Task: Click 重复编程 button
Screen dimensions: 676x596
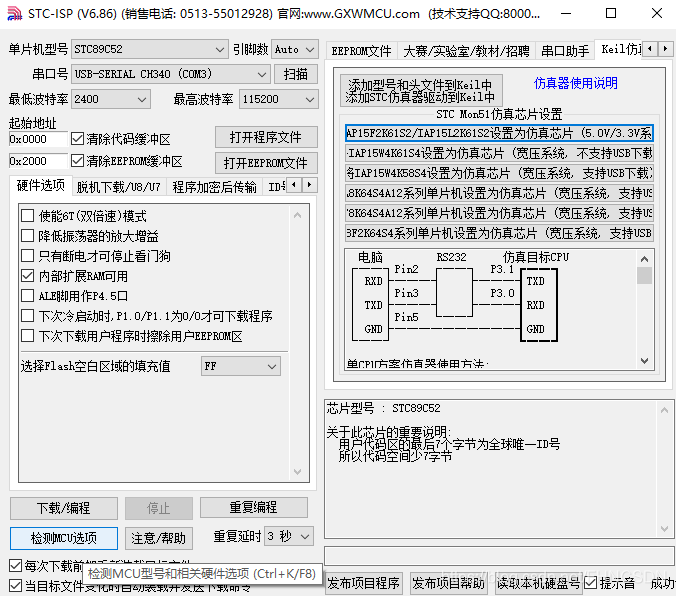Action: [254, 507]
